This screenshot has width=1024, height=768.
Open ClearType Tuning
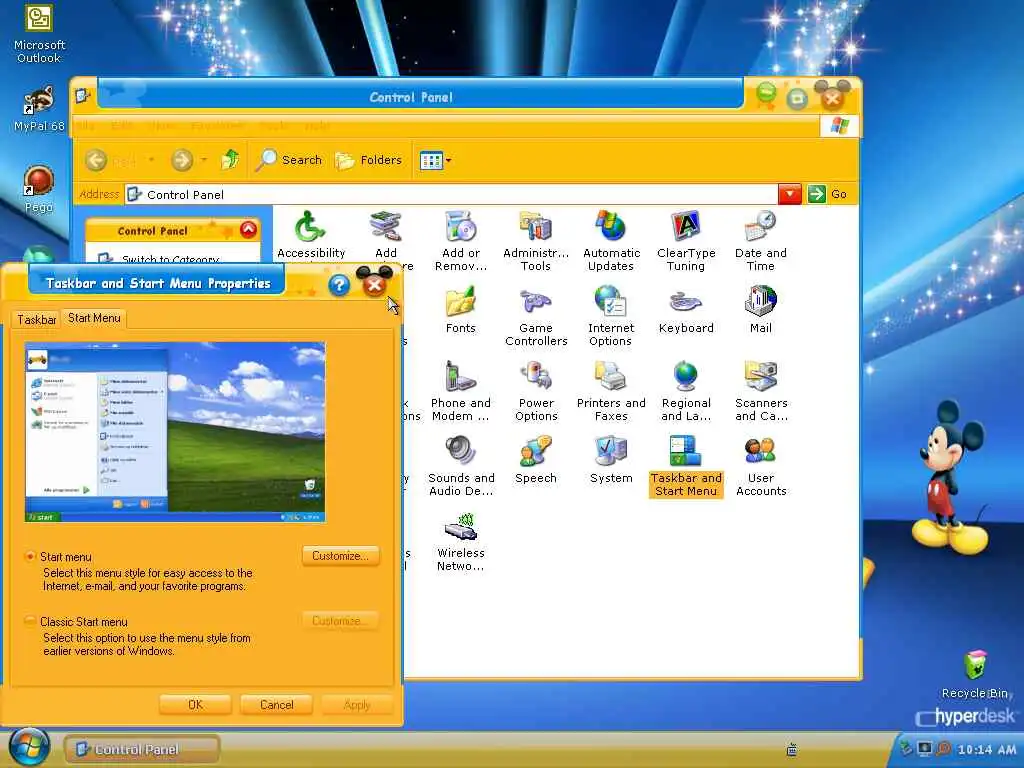point(686,240)
